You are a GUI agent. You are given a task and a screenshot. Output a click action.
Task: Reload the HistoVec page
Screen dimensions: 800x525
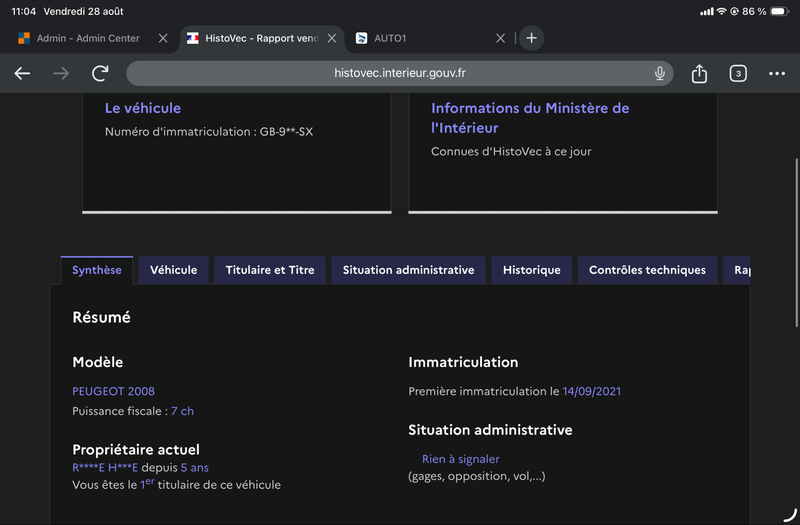point(100,73)
